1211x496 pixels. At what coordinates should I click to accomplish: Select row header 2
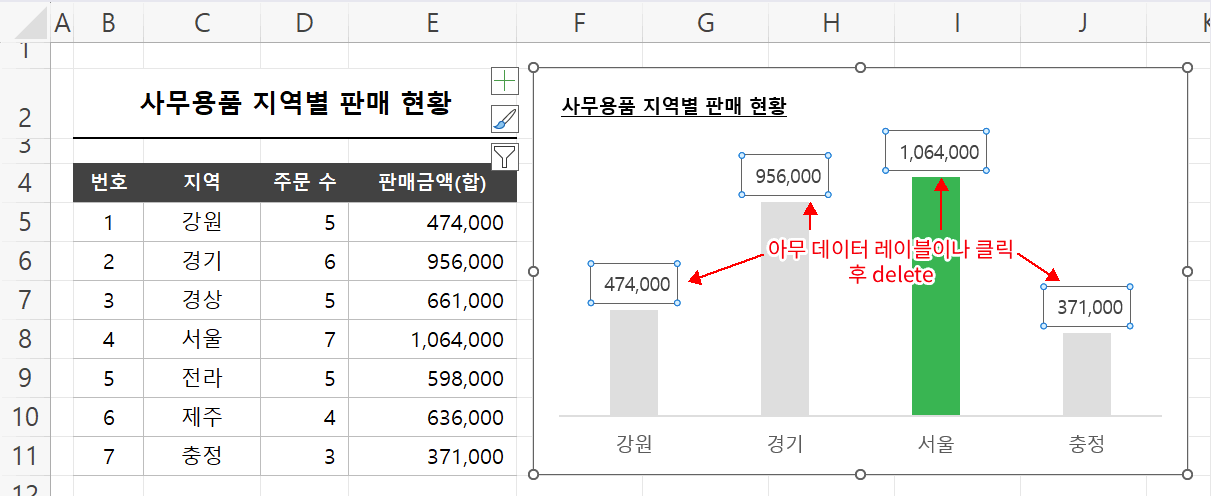25,103
